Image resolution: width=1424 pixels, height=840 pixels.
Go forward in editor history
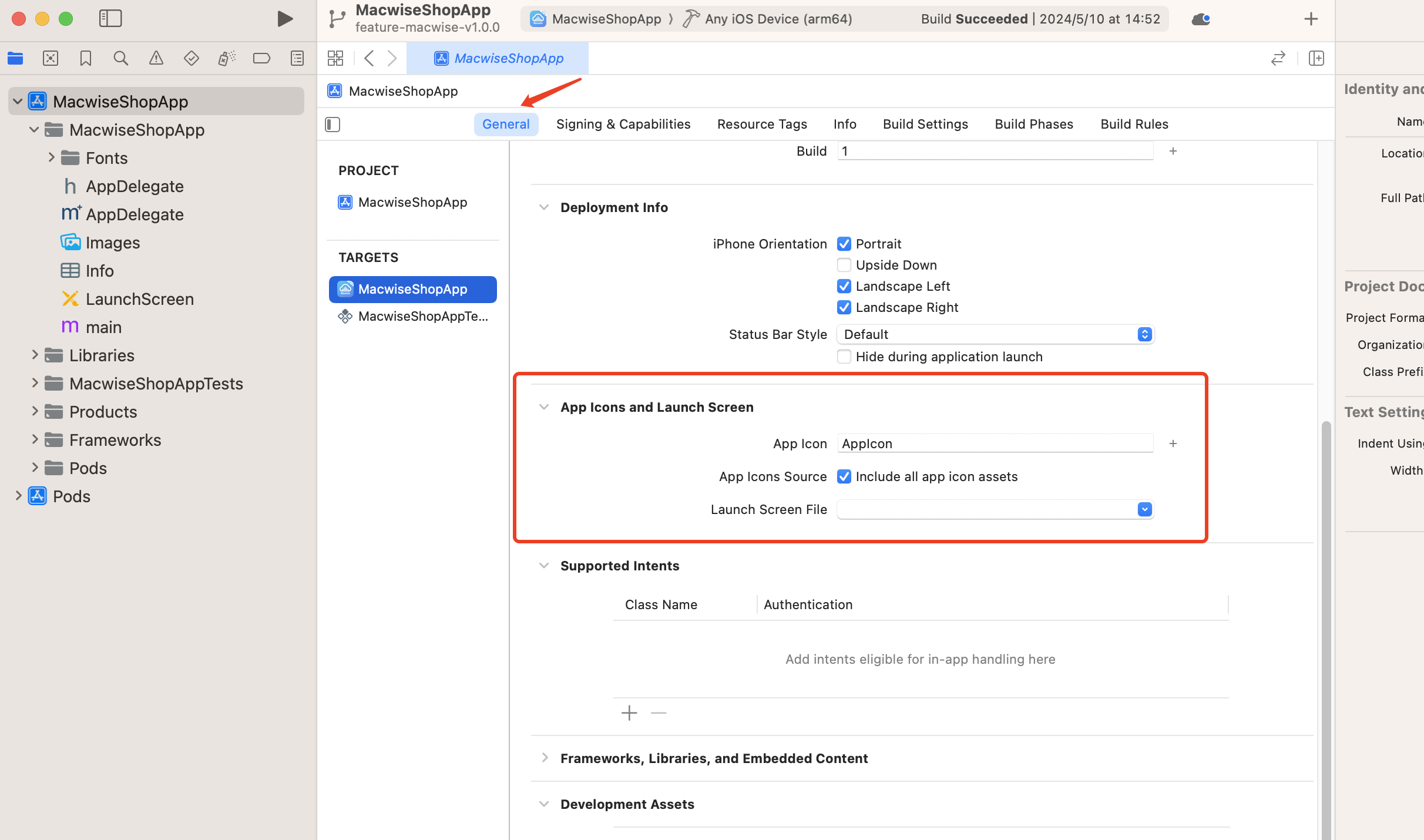tap(392, 58)
